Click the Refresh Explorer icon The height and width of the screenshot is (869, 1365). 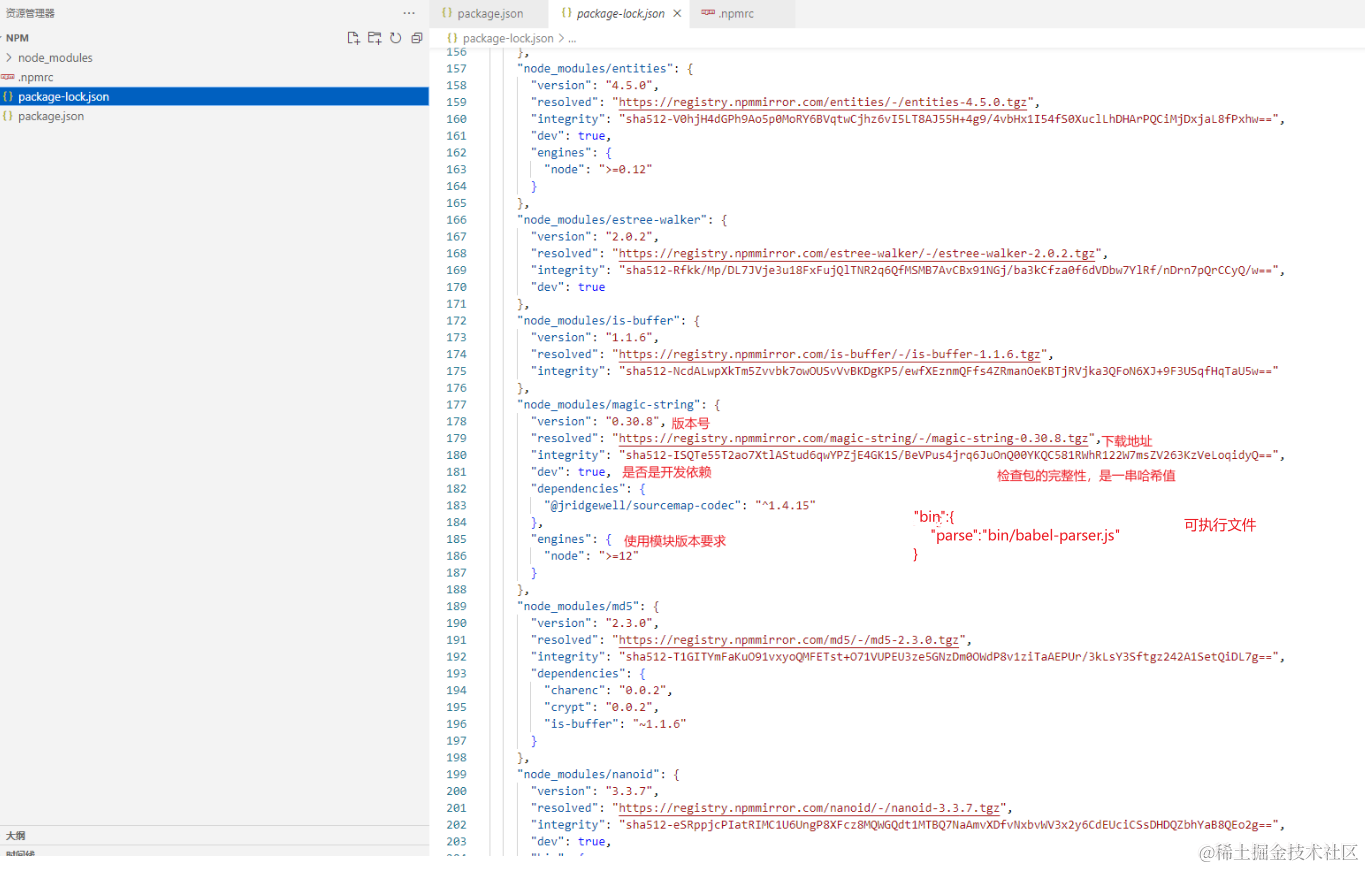point(395,37)
